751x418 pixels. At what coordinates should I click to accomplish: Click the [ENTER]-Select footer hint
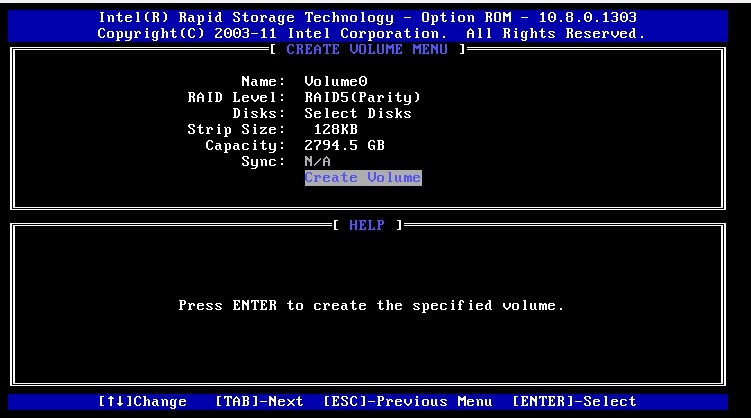[x=574, y=401]
